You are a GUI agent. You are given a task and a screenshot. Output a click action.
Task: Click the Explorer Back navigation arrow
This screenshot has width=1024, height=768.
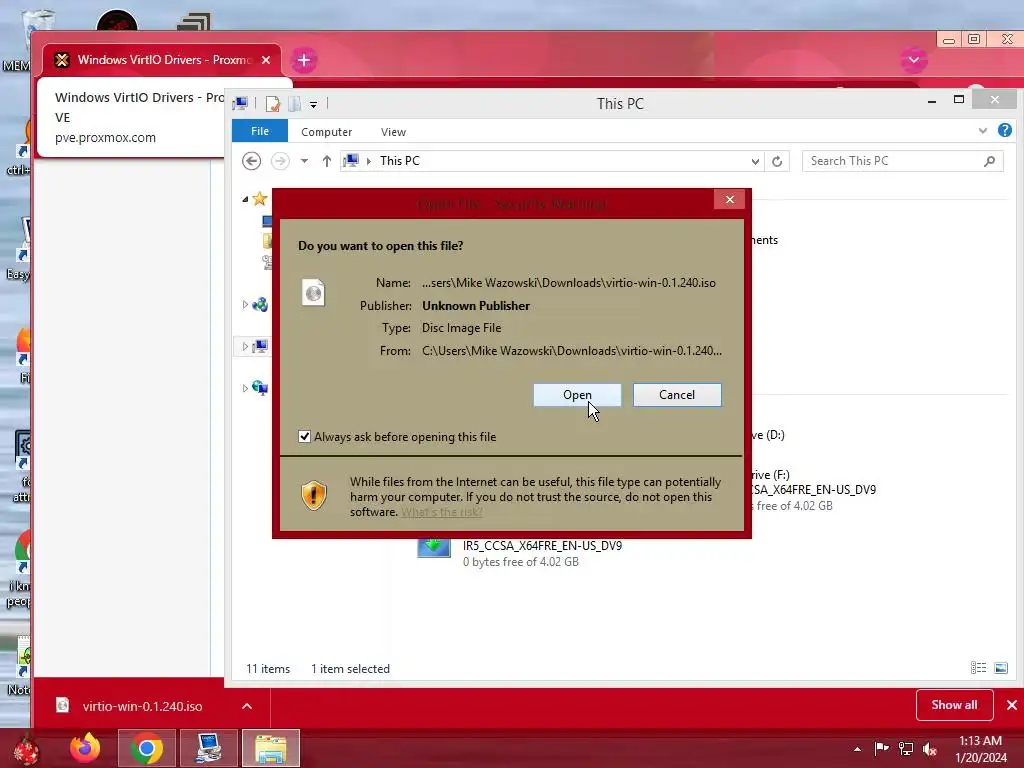(x=251, y=161)
